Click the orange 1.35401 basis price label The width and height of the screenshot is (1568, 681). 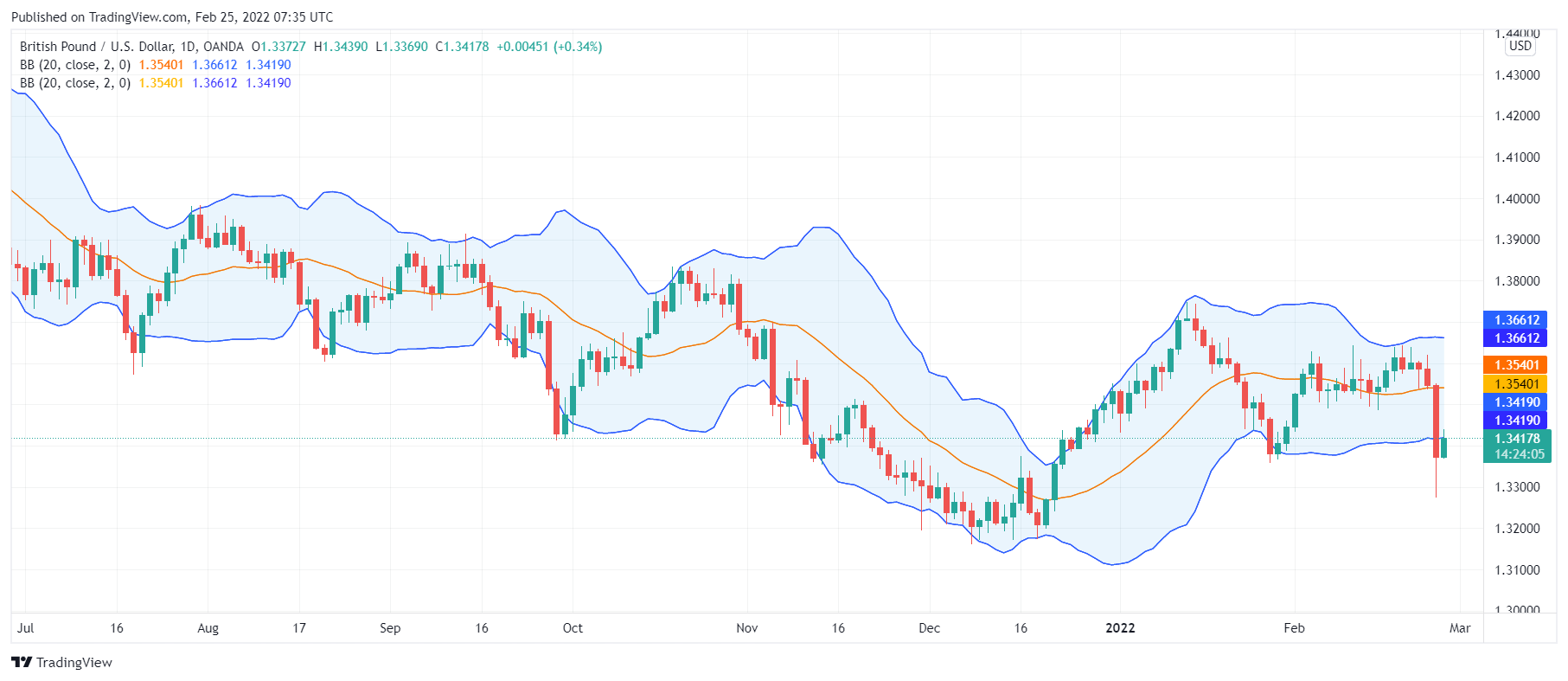coord(1517,365)
